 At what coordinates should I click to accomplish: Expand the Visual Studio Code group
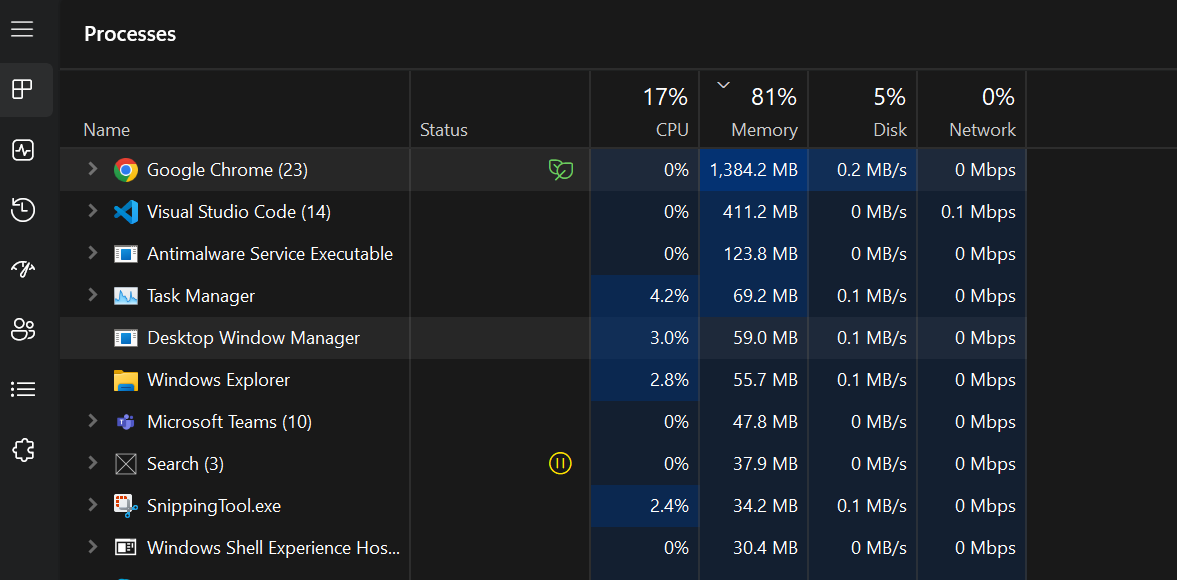tap(92, 211)
